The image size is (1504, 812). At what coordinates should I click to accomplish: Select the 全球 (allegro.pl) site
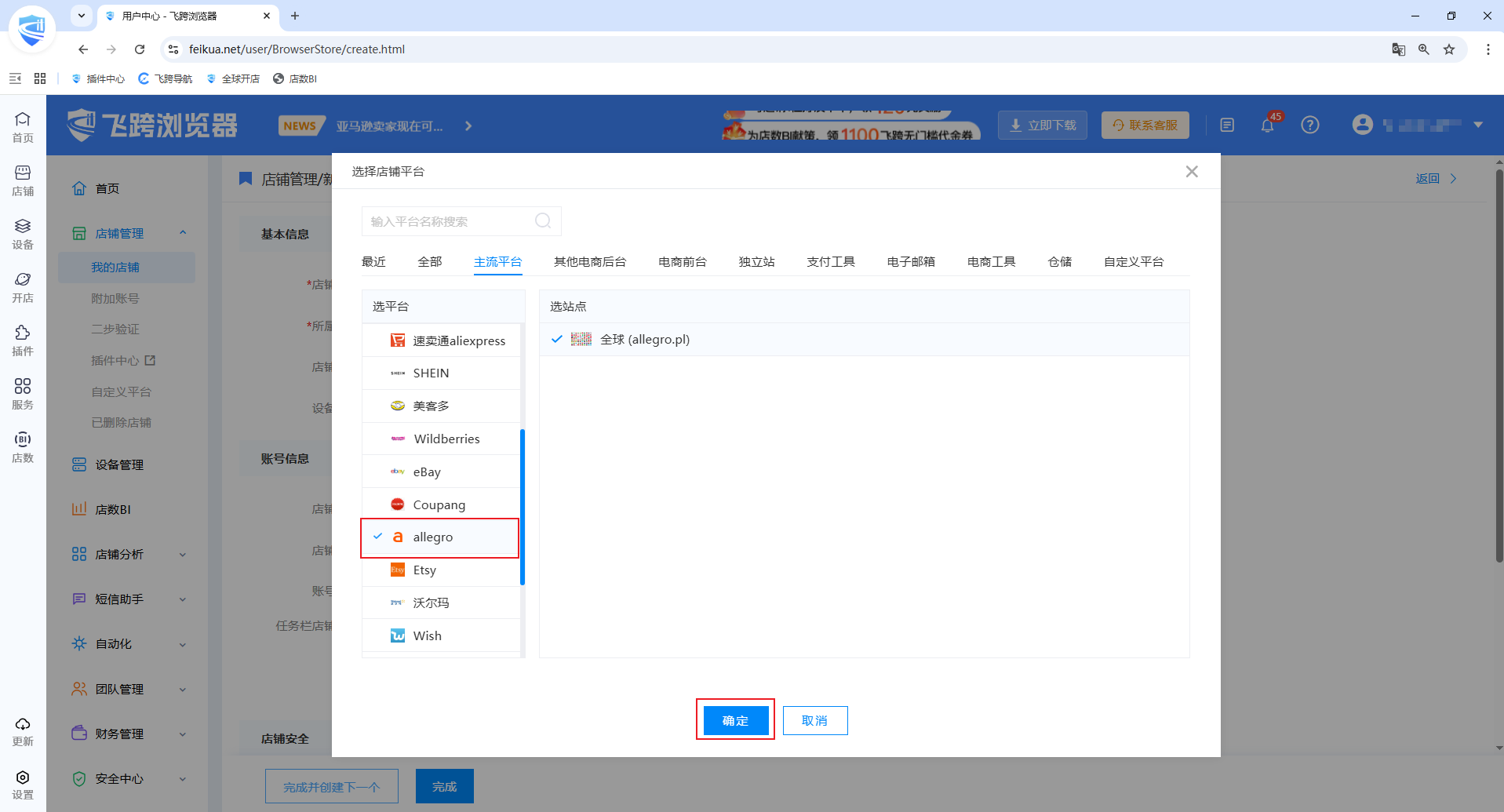click(864, 340)
